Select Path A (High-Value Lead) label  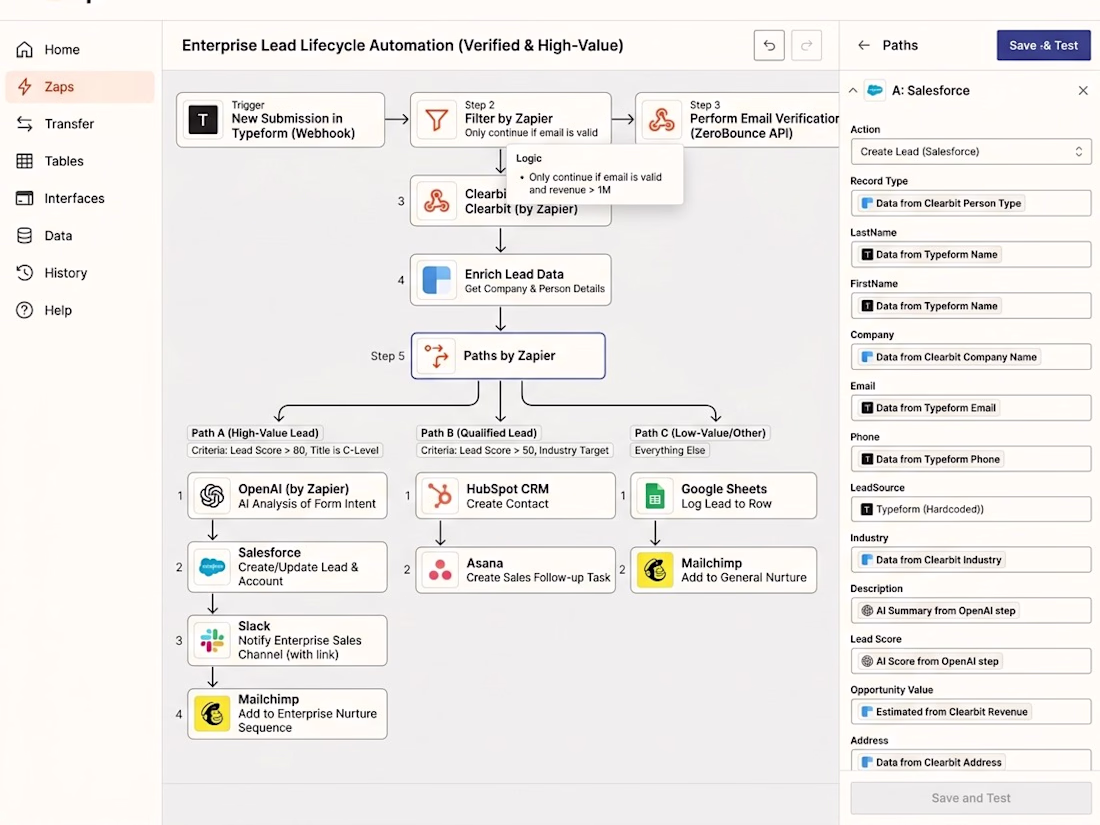[x=255, y=434]
